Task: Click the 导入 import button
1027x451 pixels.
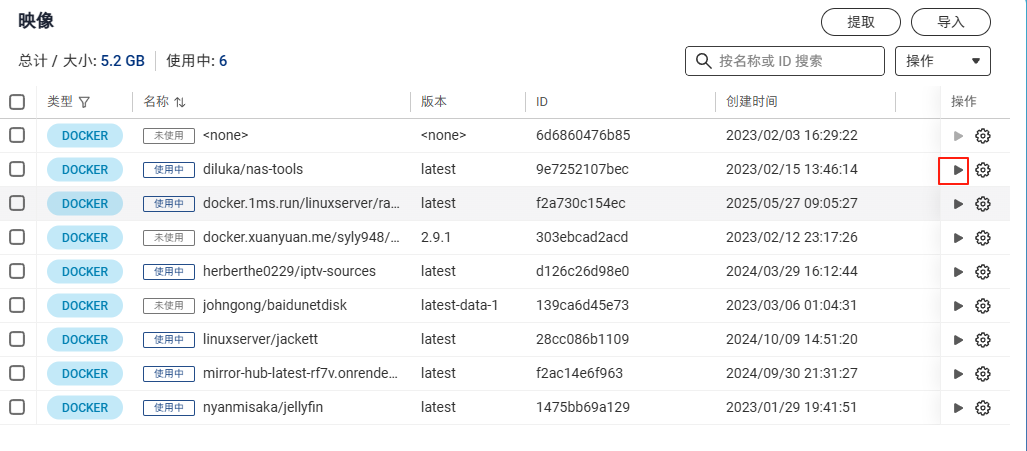Action: pyautogui.click(x=950, y=22)
